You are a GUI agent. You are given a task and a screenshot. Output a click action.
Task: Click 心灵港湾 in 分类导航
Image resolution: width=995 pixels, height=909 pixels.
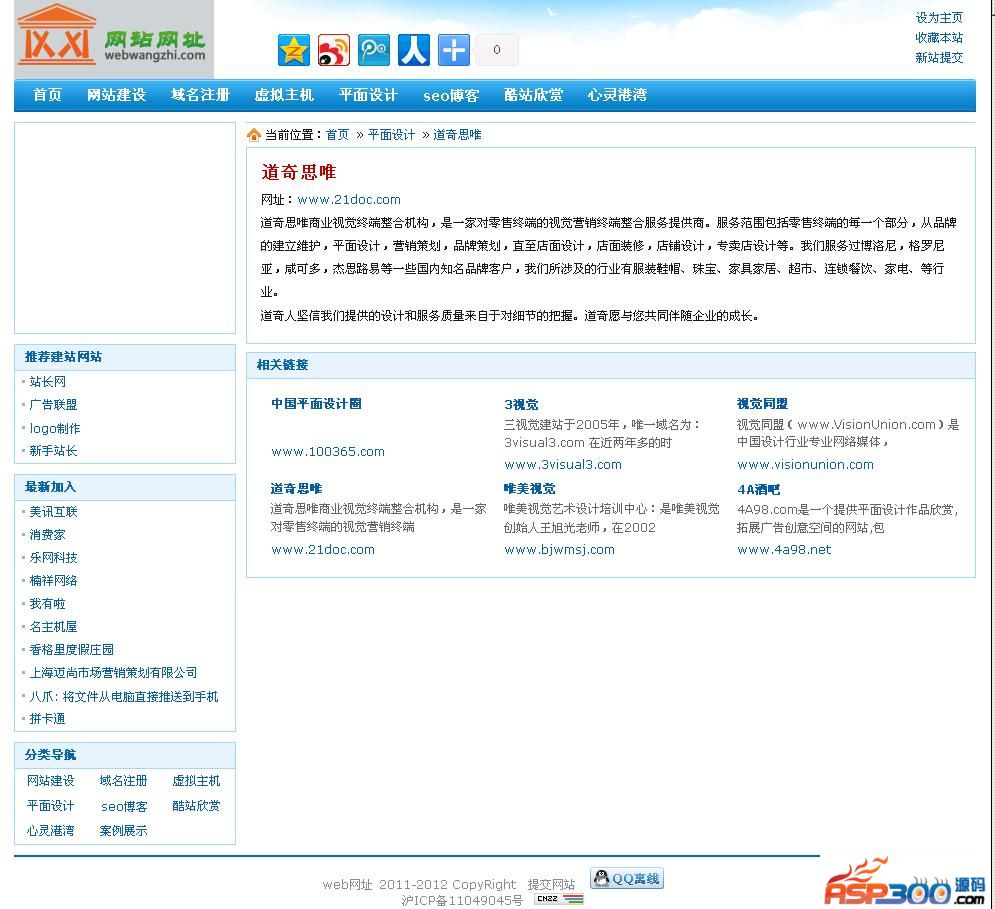pos(51,830)
